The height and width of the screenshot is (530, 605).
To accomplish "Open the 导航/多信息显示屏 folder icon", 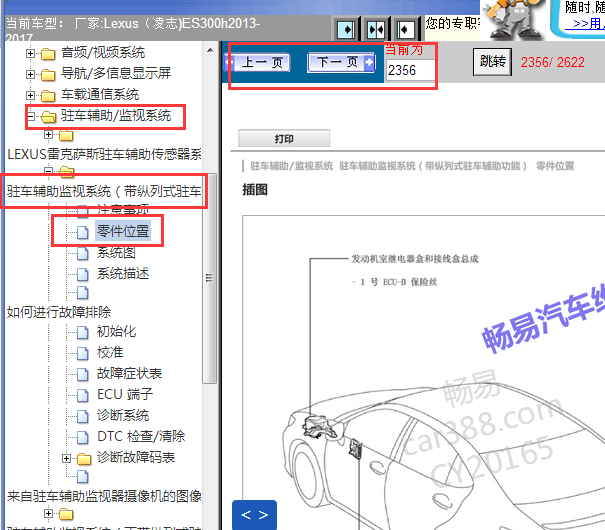I will point(48,74).
